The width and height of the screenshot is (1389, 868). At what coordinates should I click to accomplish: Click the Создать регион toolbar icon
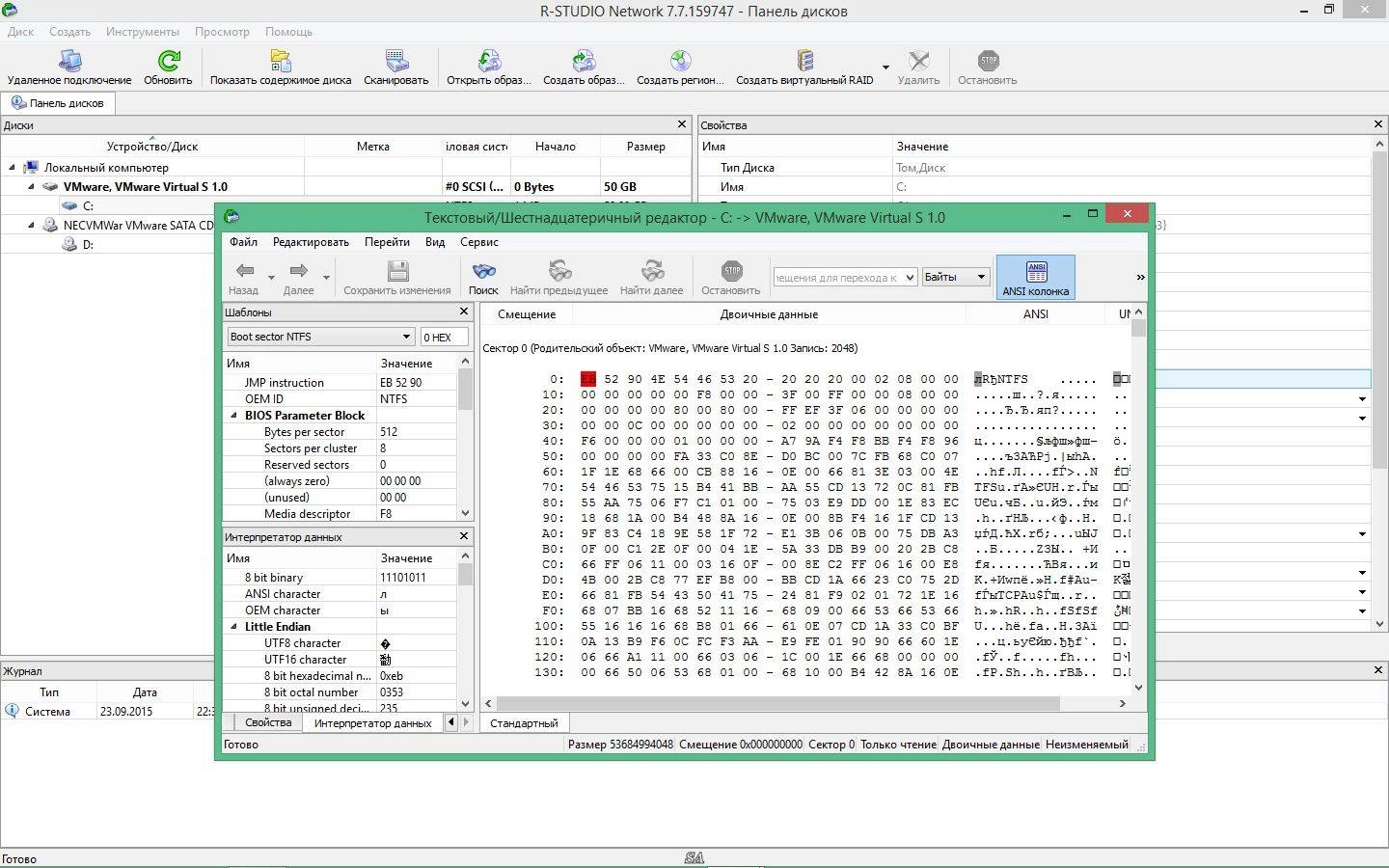point(681,62)
